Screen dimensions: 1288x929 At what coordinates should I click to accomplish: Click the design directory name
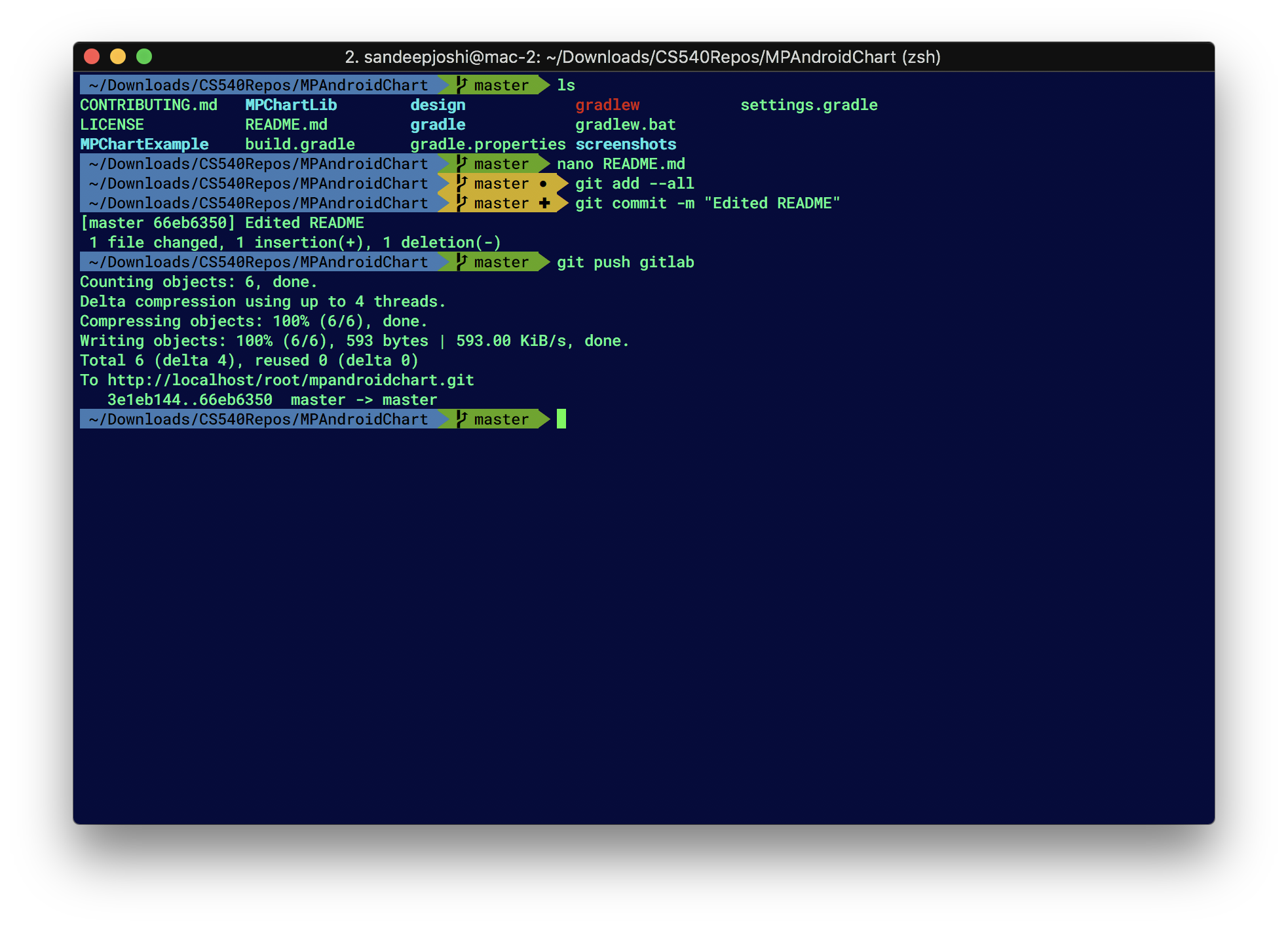click(x=438, y=105)
